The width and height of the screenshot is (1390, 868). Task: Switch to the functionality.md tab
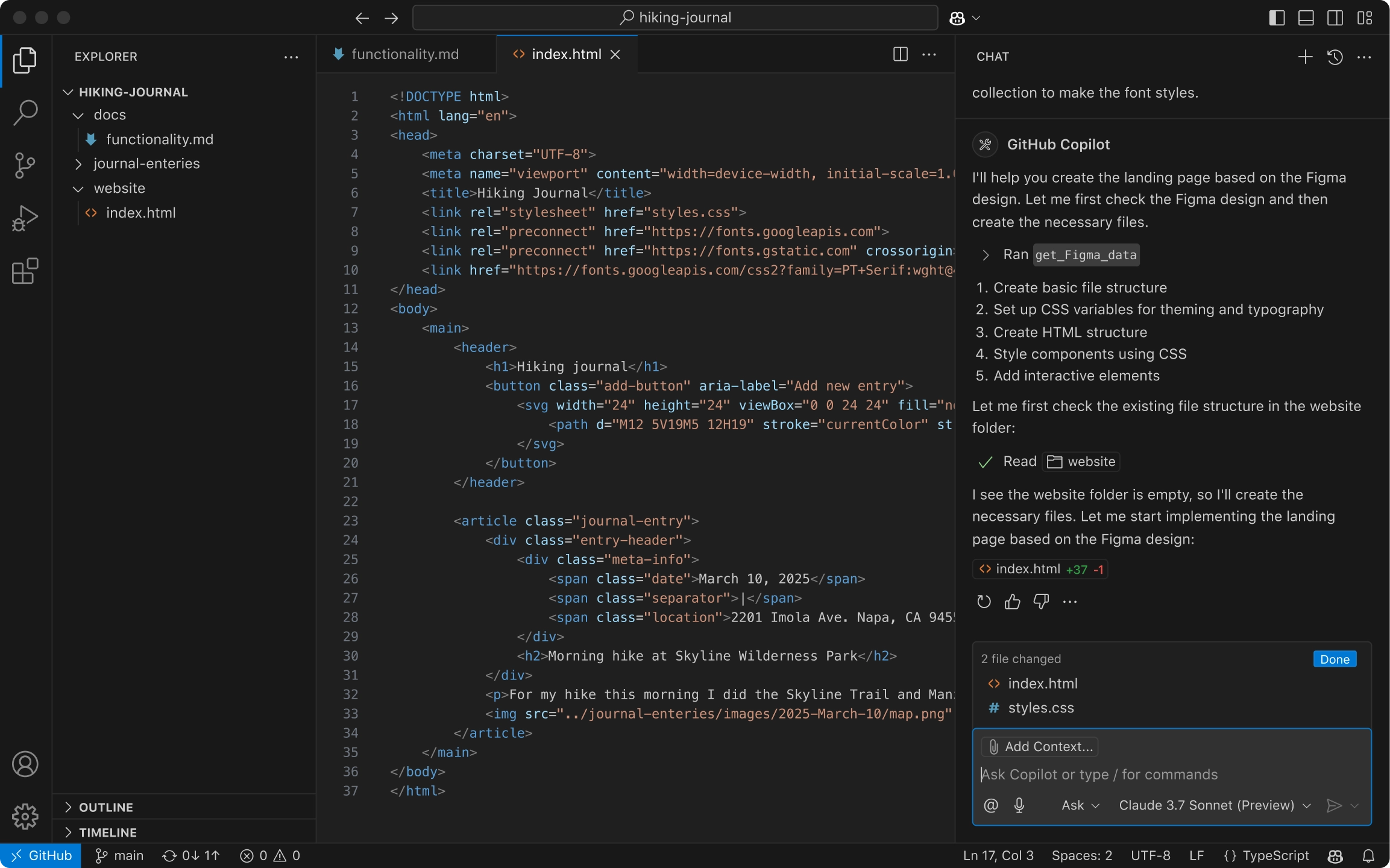(404, 54)
